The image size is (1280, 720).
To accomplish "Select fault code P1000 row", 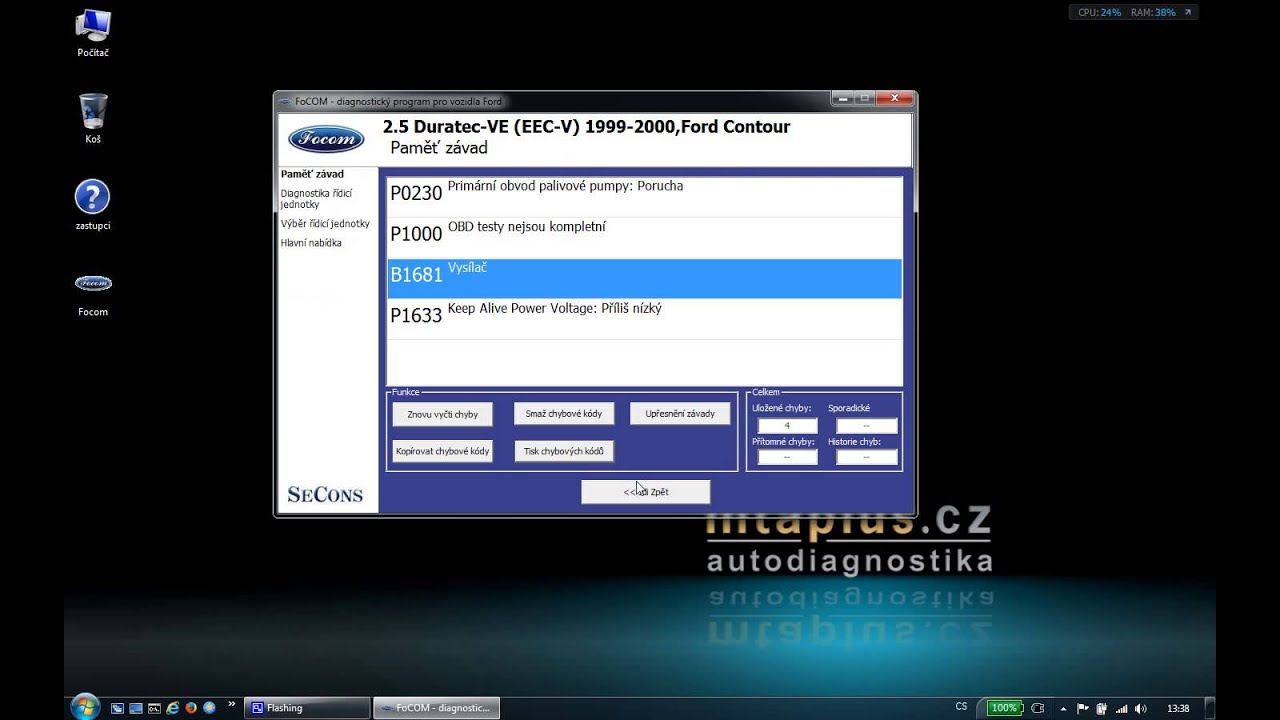I will [x=644, y=238].
